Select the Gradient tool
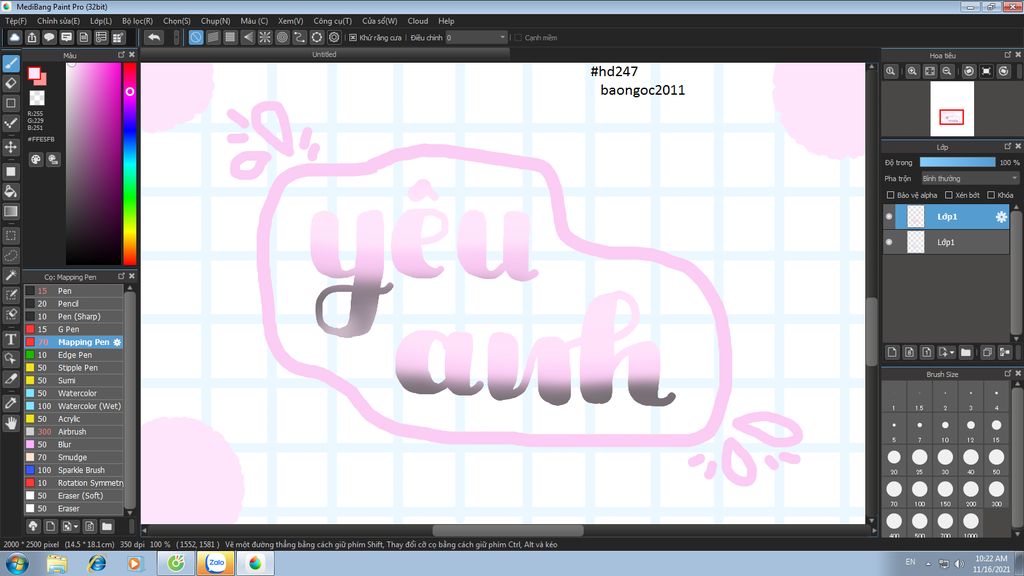 (x=11, y=211)
